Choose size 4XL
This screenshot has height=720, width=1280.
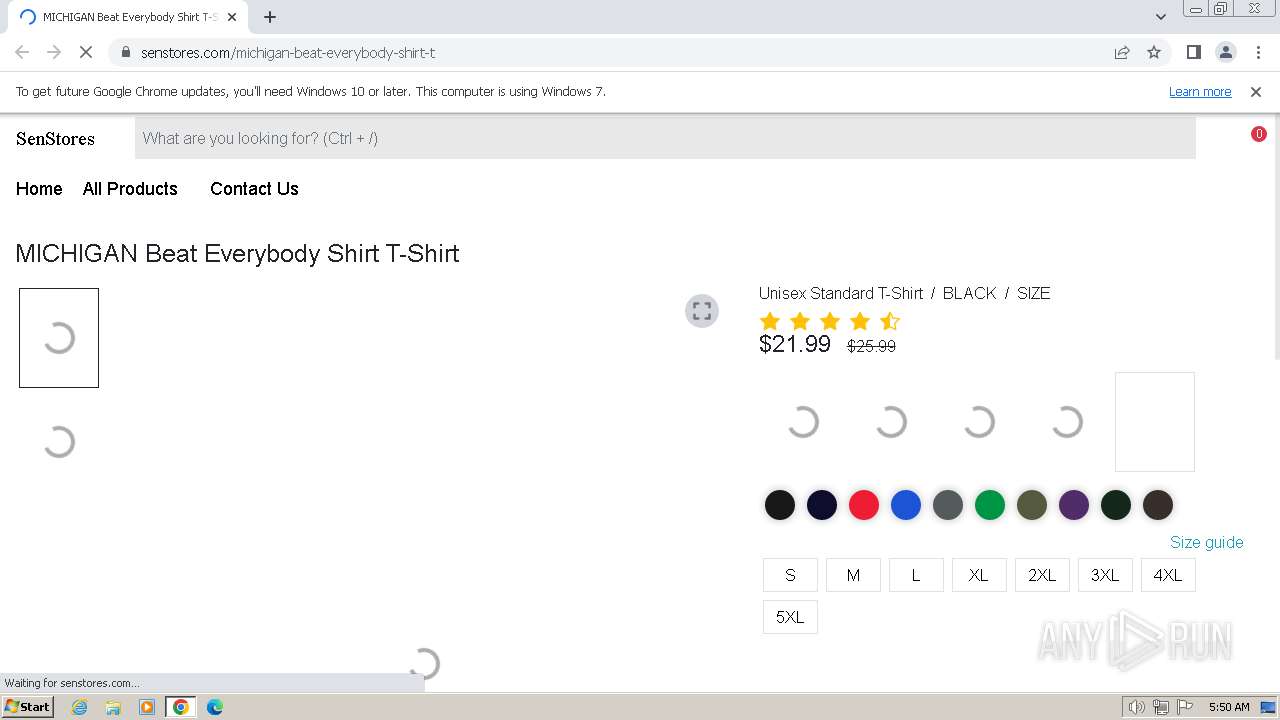1168,575
